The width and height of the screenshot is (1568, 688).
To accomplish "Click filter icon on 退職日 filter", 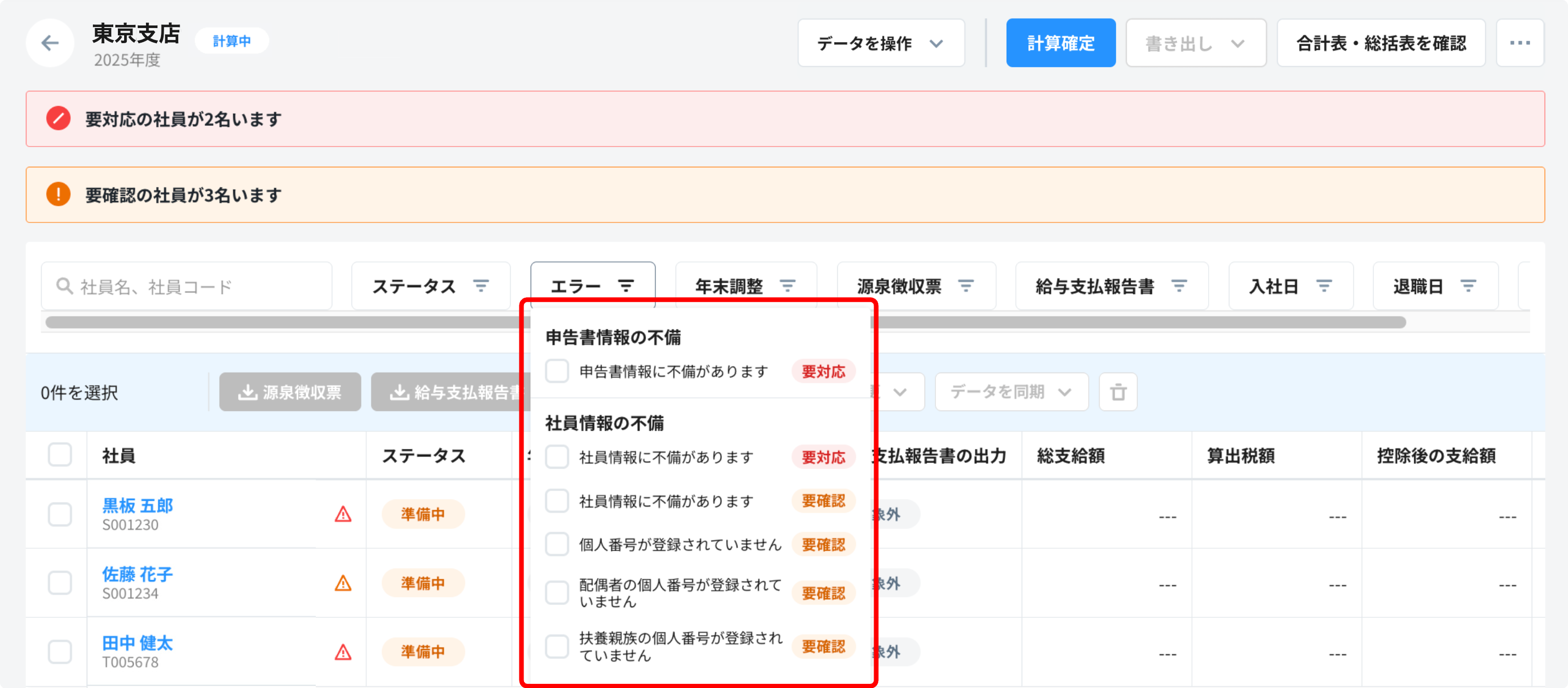I will pyautogui.click(x=1468, y=286).
